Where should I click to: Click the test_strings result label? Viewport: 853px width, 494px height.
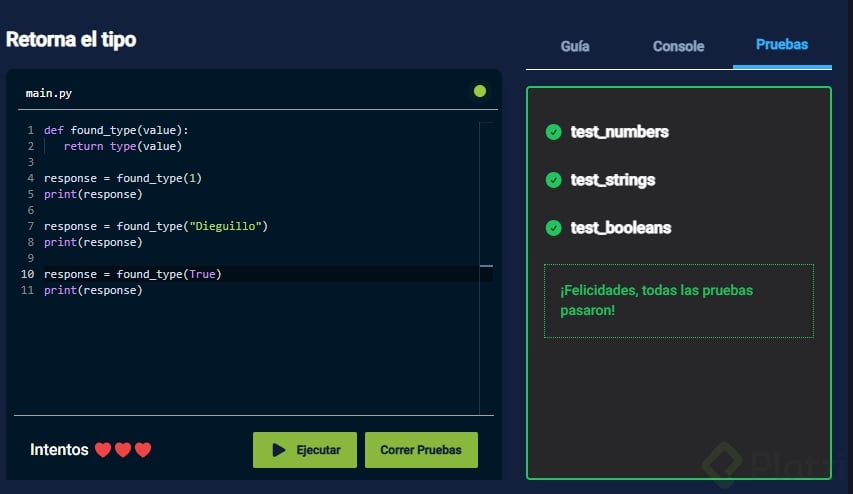[613, 180]
